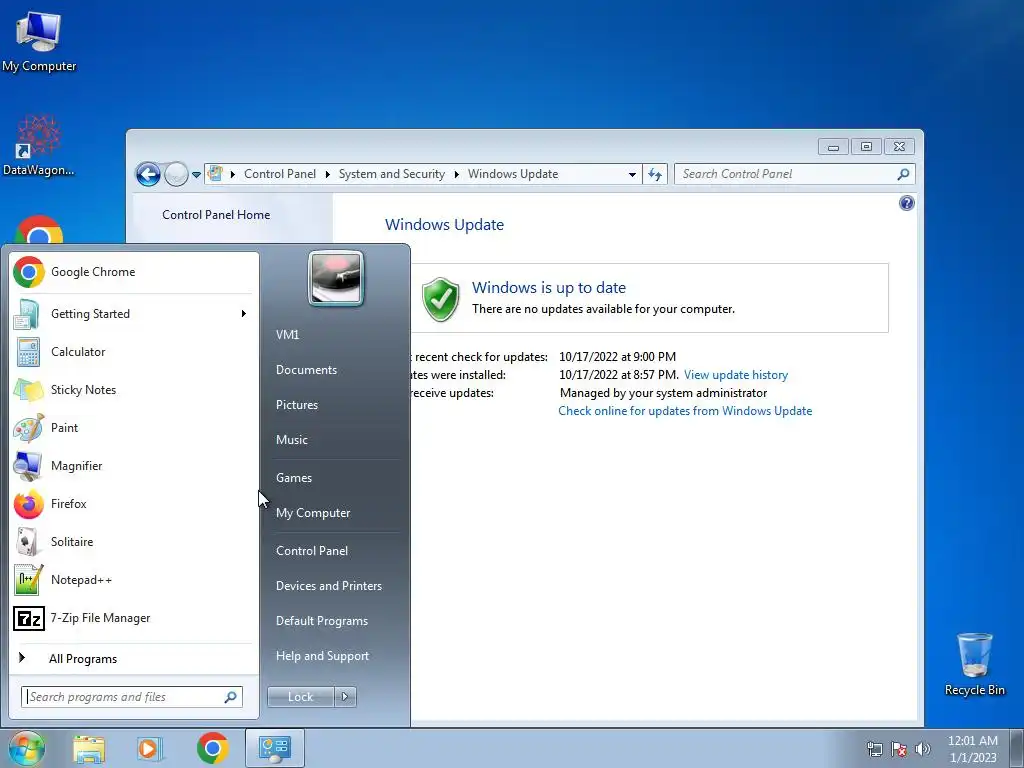Click the Control Panel back arrow
Screen dimensions: 1024x768
(x=148, y=174)
